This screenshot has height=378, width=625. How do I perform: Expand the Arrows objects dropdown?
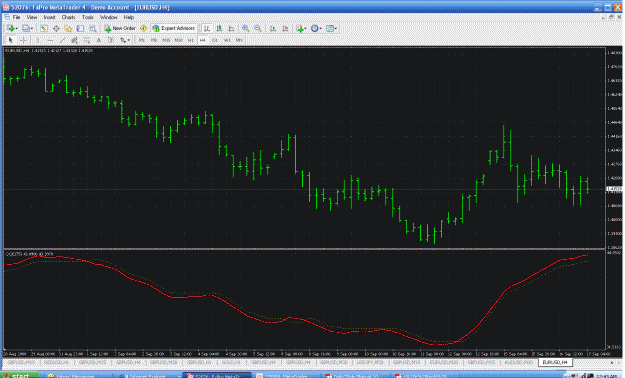point(129,40)
